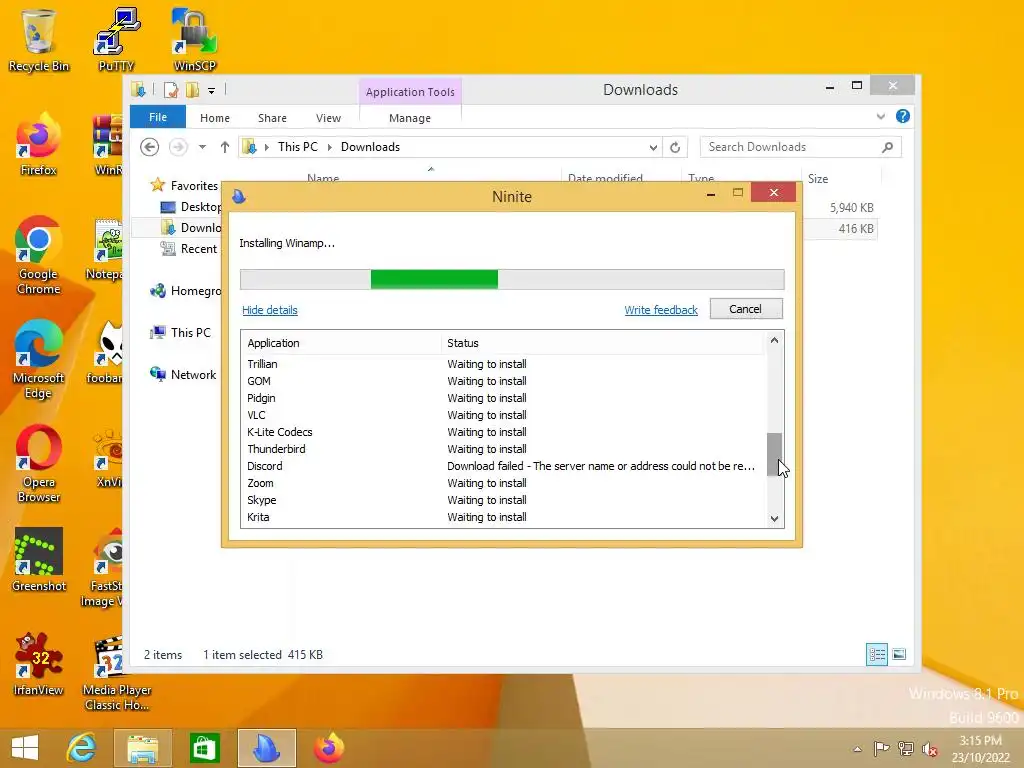Image resolution: width=1024 pixels, height=768 pixels.
Task: Select the Discord row in Ninite list
Action: pos(502,466)
